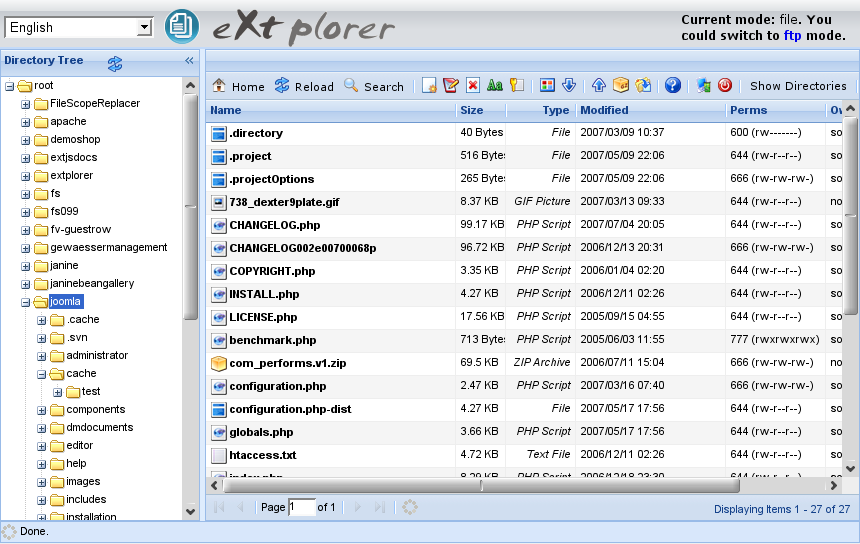Expand the administrator folder node
Screen dimensions: 860x544
(x=41, y=356)
